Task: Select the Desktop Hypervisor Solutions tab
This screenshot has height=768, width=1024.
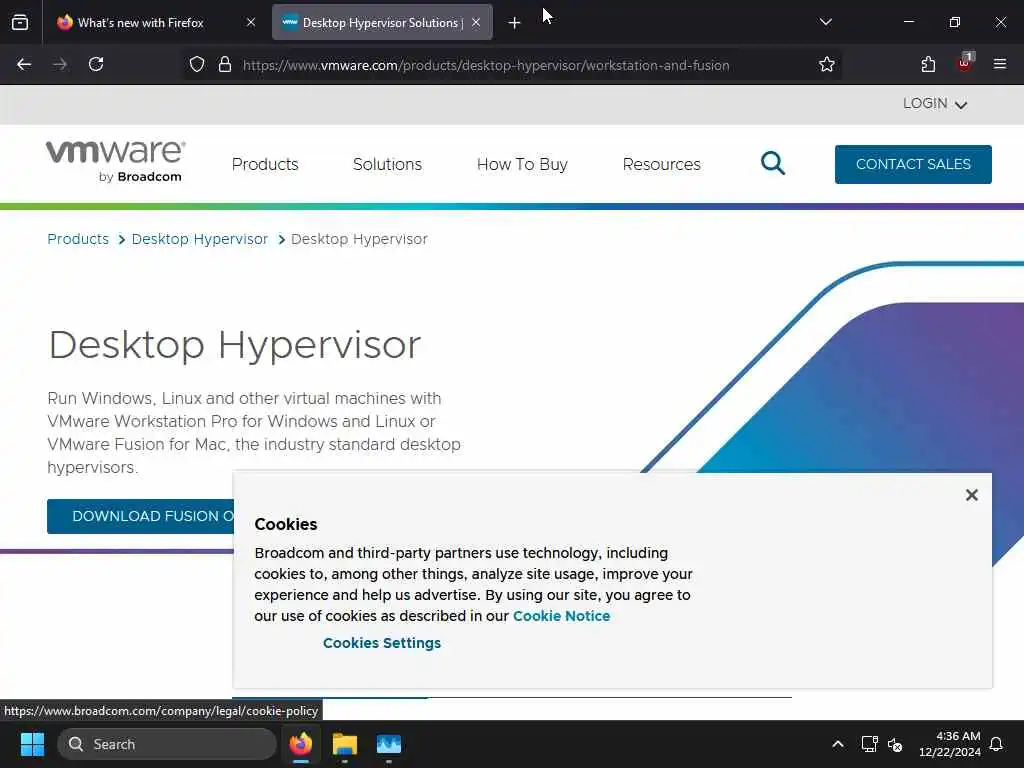Action: coord(382,22)
